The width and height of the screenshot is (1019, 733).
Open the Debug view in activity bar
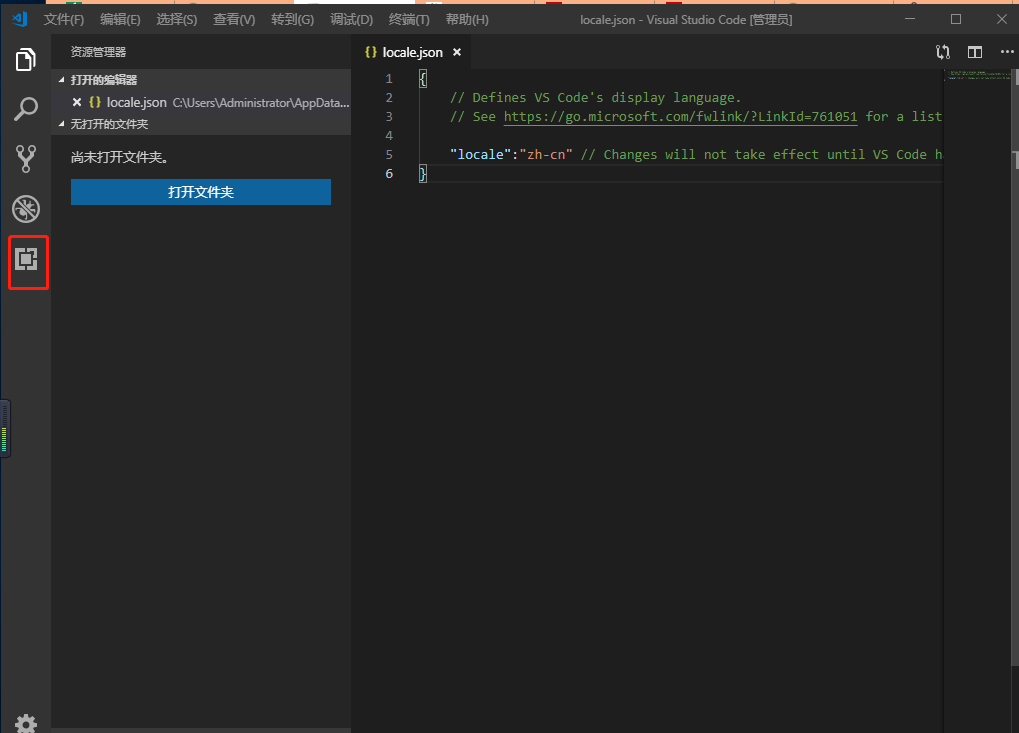click(x=25, y=209)
